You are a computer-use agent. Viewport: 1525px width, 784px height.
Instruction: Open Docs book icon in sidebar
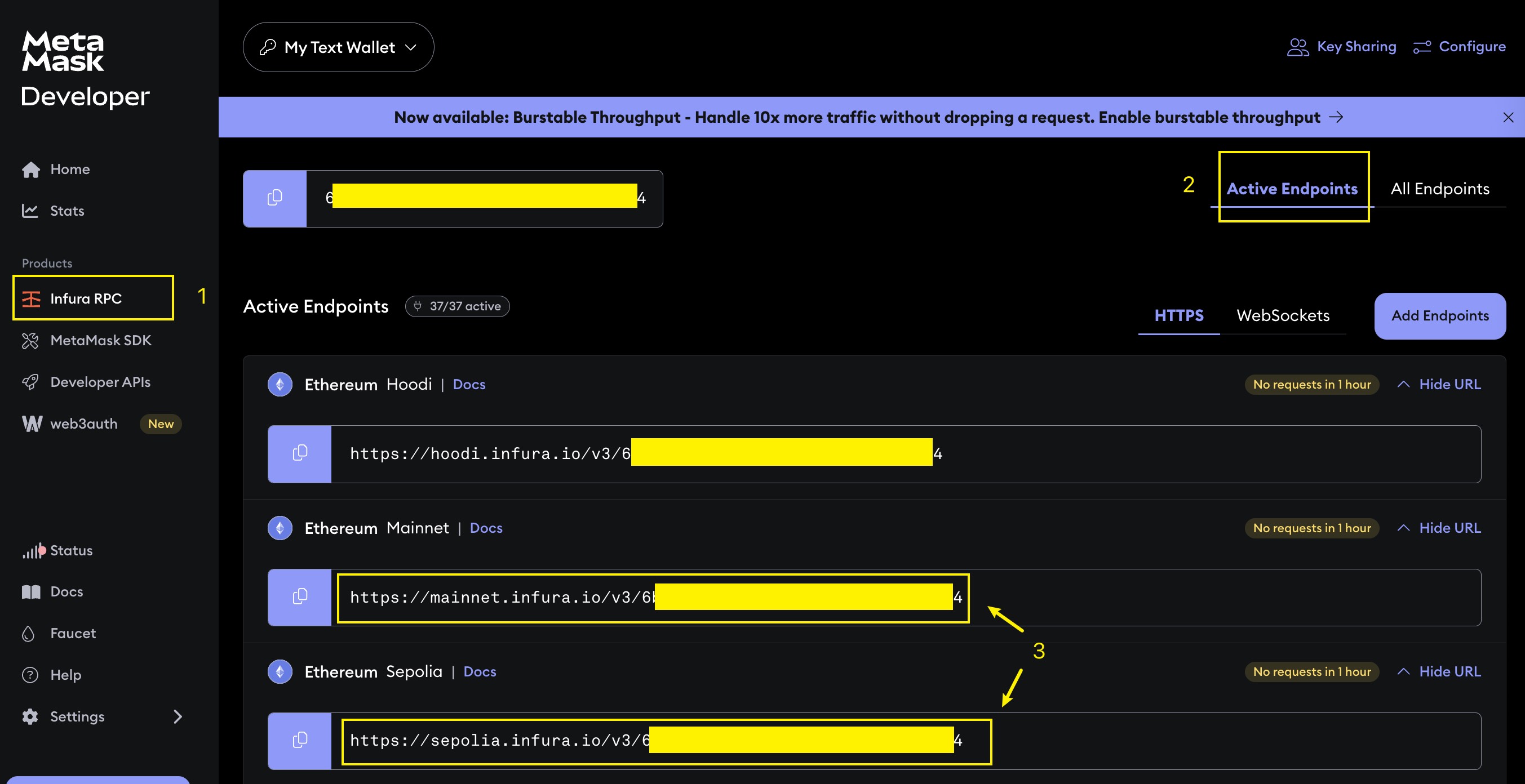pyautogui.click(x=31, y=592)
